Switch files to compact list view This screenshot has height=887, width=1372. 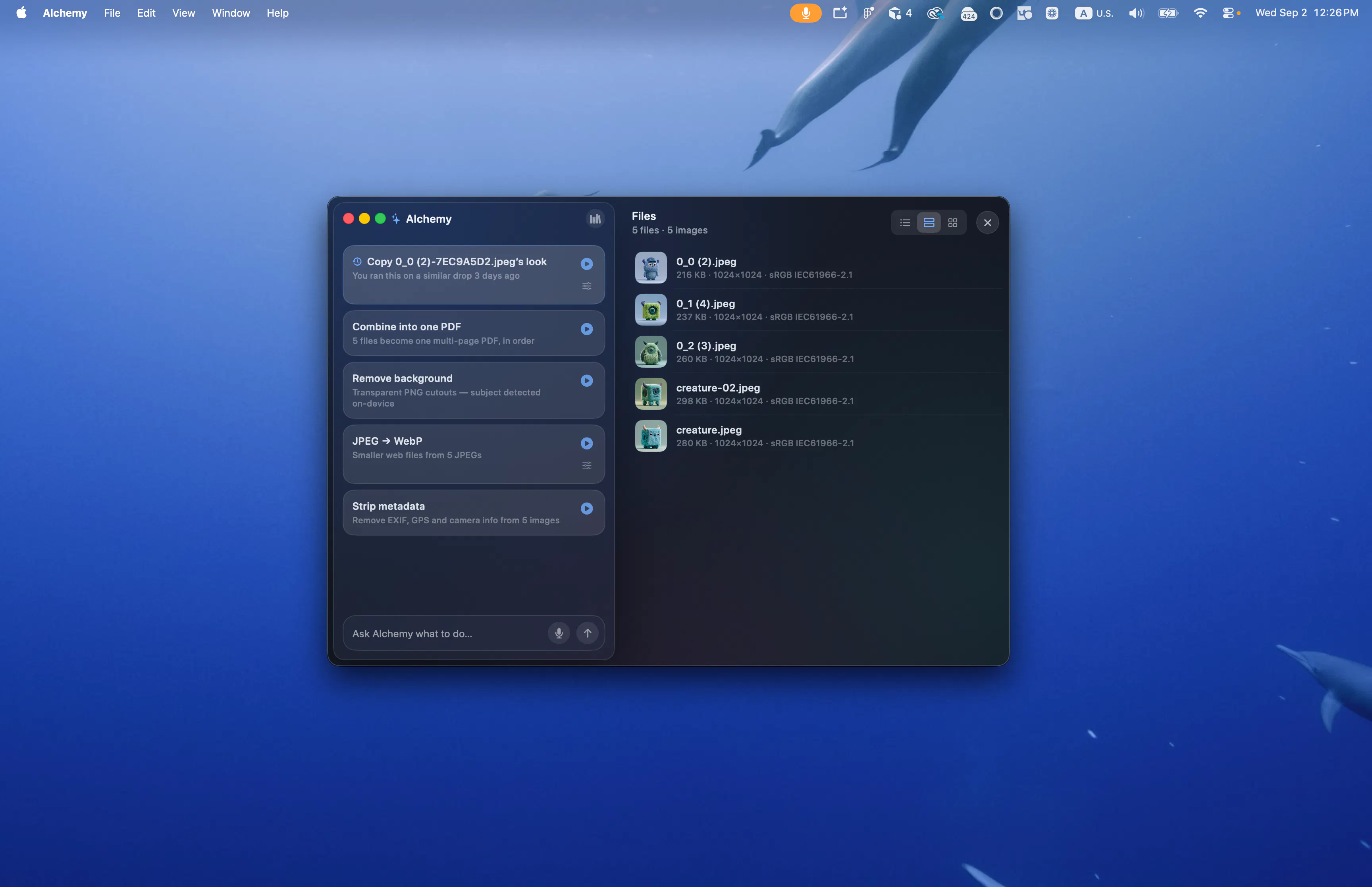(905, 223)
